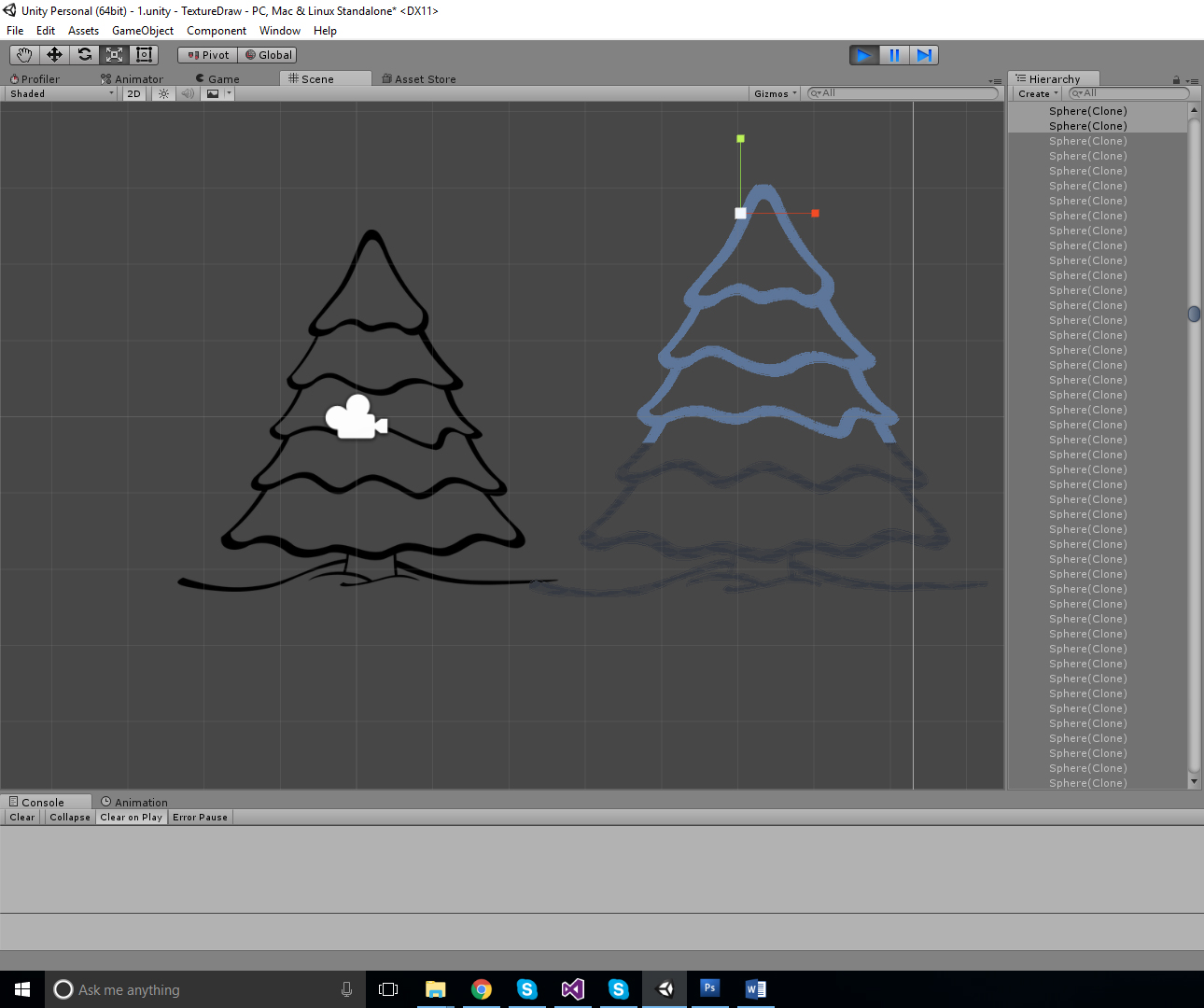Open the Help menu
The image size is (1204, 1008).
(x=325, y=31)
